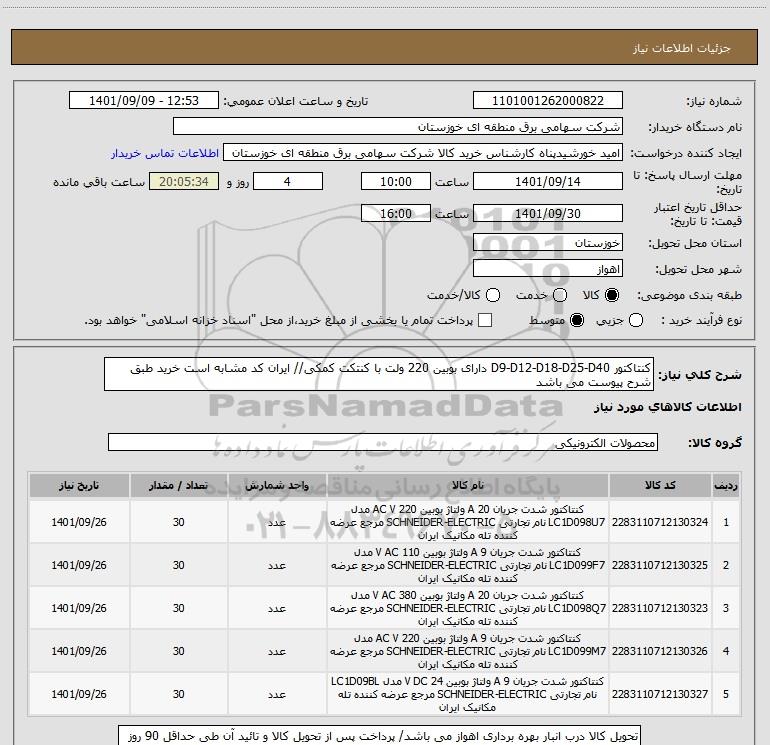Click the goods group field محصولات الکترونیکی
Screen dimensions: 770x745
click(383, 442)
